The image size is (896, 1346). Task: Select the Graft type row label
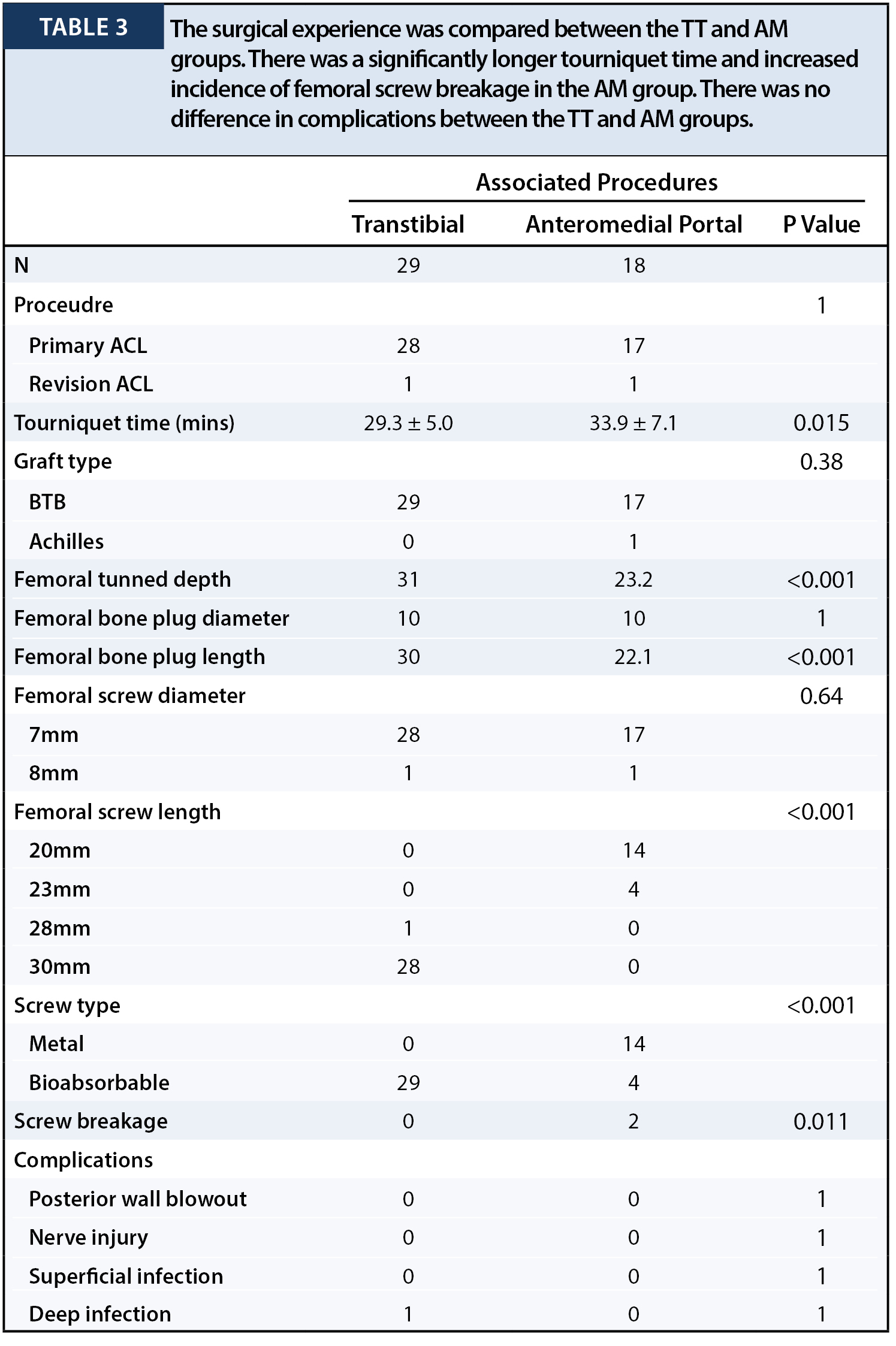[x=63, y=462]
